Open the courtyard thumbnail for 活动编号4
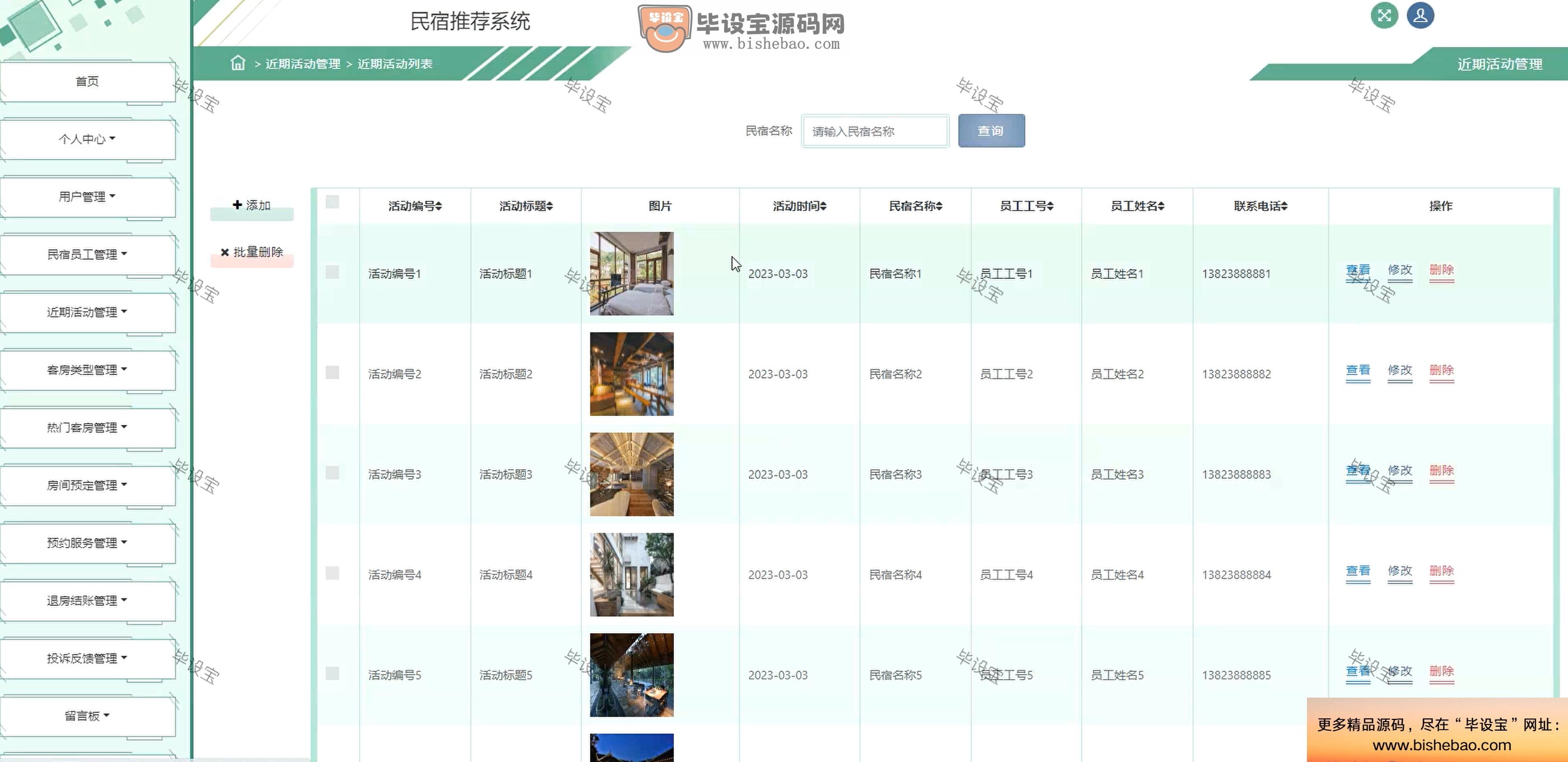 point(632,574)
